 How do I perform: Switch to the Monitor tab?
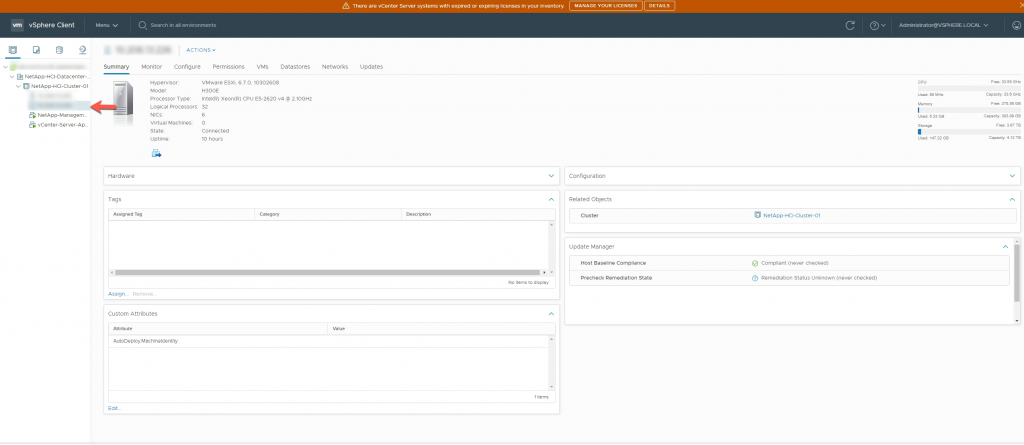click(x=152, y=67)
